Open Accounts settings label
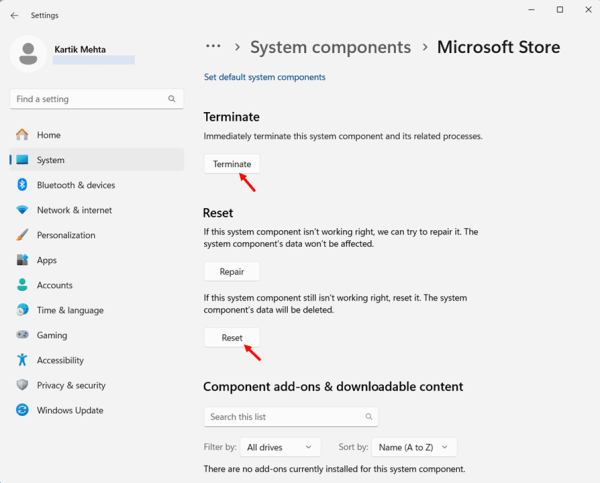Screen dimensions: 600x483 pyautogui.click(x=54, y=285)
